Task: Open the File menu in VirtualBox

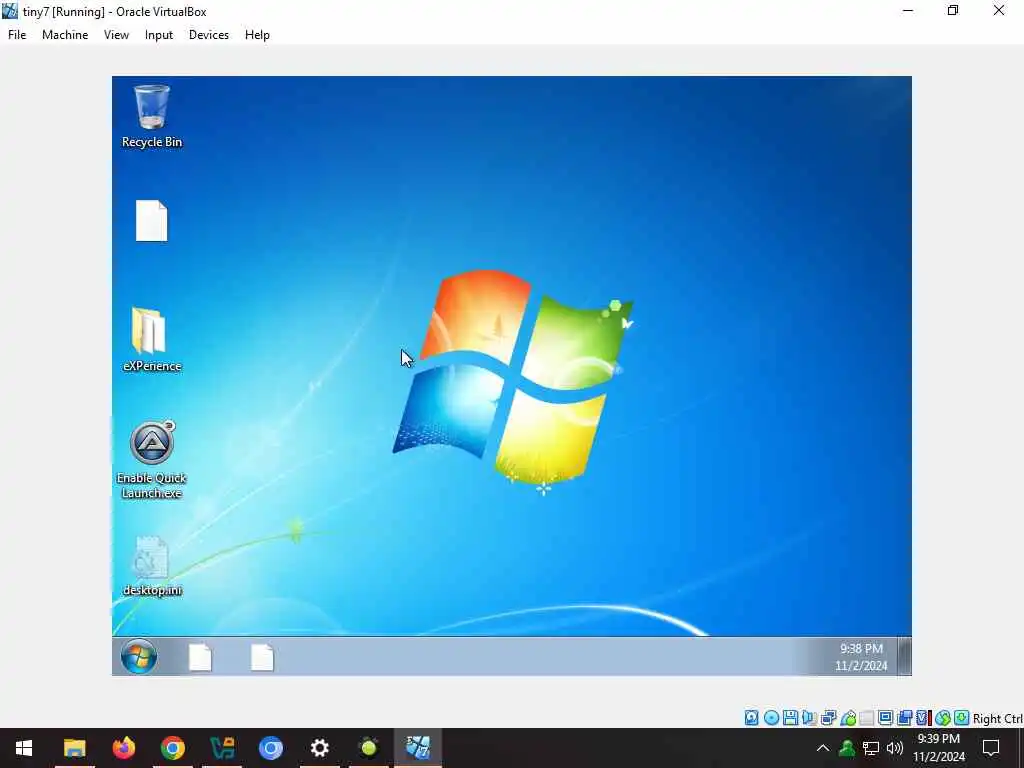Action: (x=17, y=35)
